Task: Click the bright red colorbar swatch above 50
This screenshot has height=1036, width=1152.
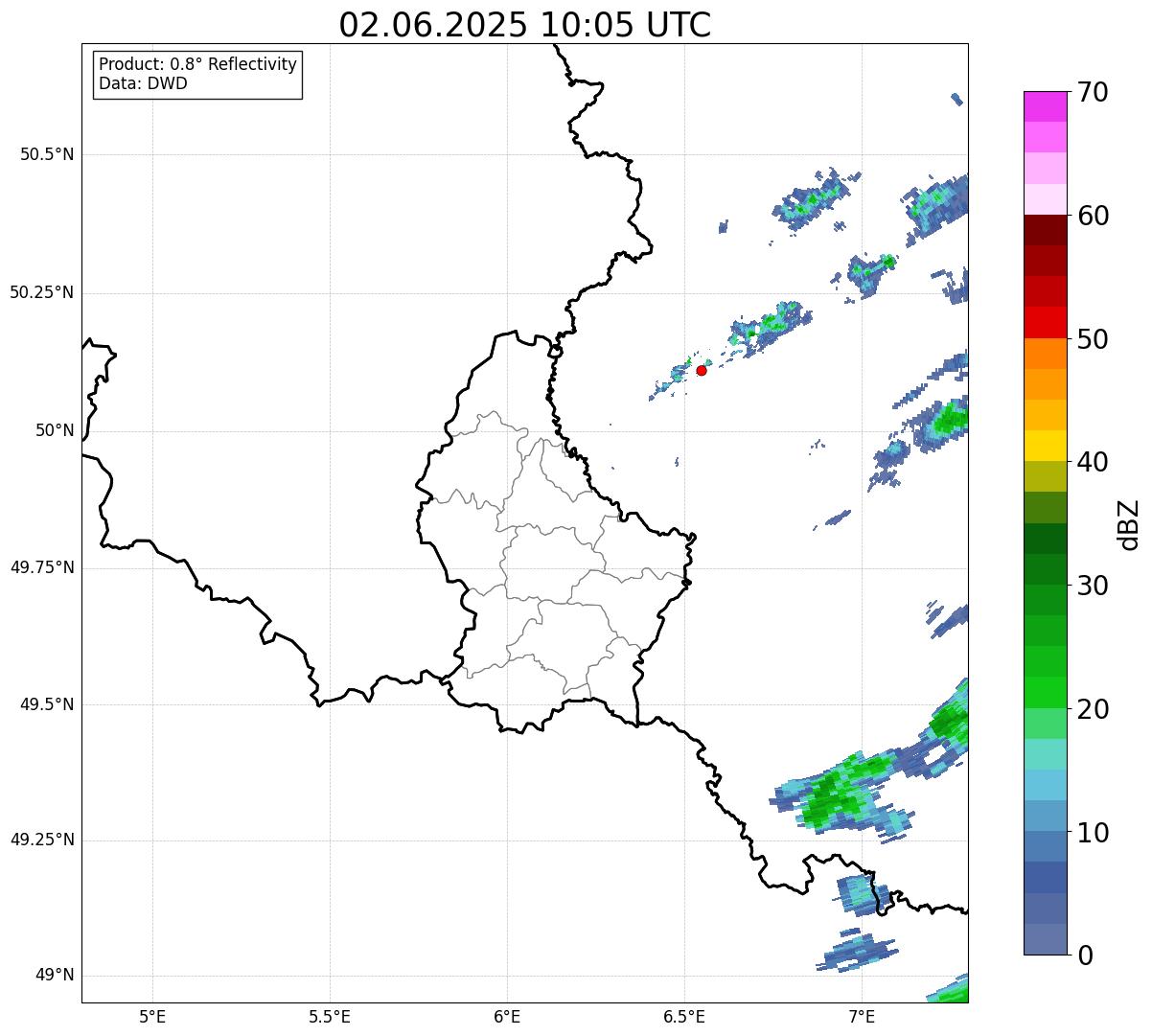Action: [x=1045, y=323]
